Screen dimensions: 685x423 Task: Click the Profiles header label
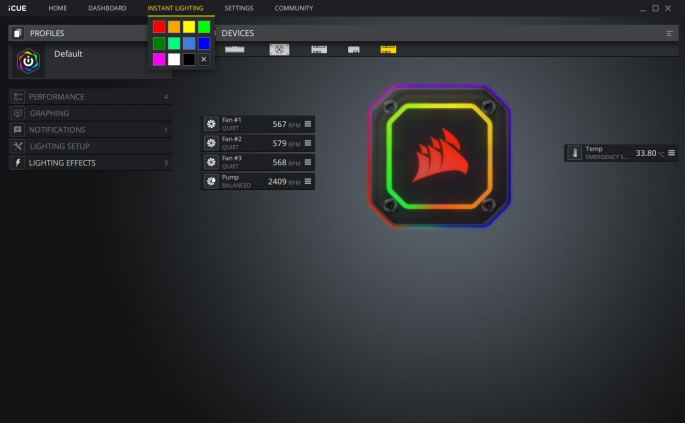(x=47, y=33)
